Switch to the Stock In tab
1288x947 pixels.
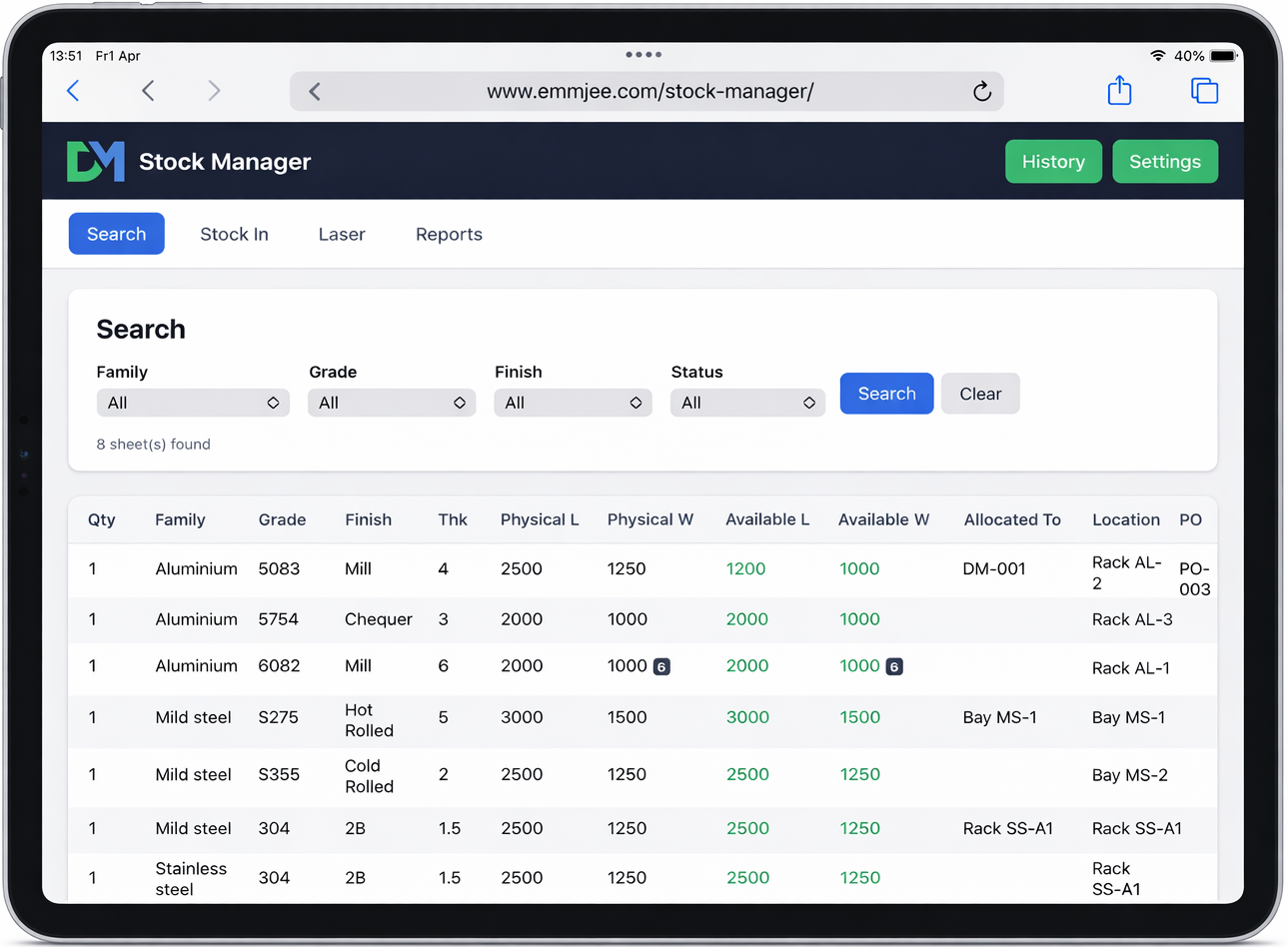[234, 234]
